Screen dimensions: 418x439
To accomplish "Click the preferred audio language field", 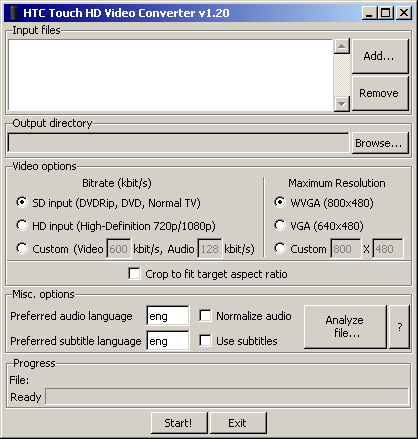I will [x=168, y=316].
